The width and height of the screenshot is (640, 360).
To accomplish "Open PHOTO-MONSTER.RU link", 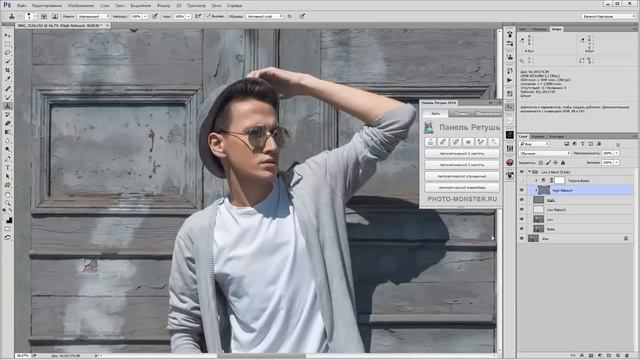I will (x=462, y=199).
